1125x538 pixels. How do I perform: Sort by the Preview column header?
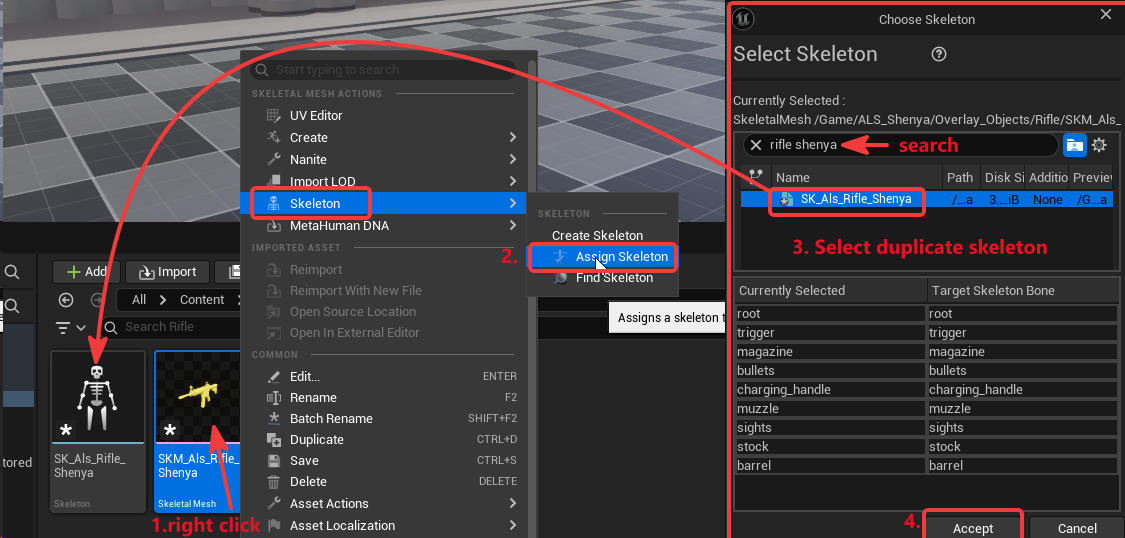pyautogui.click(x=1092, y=177)
